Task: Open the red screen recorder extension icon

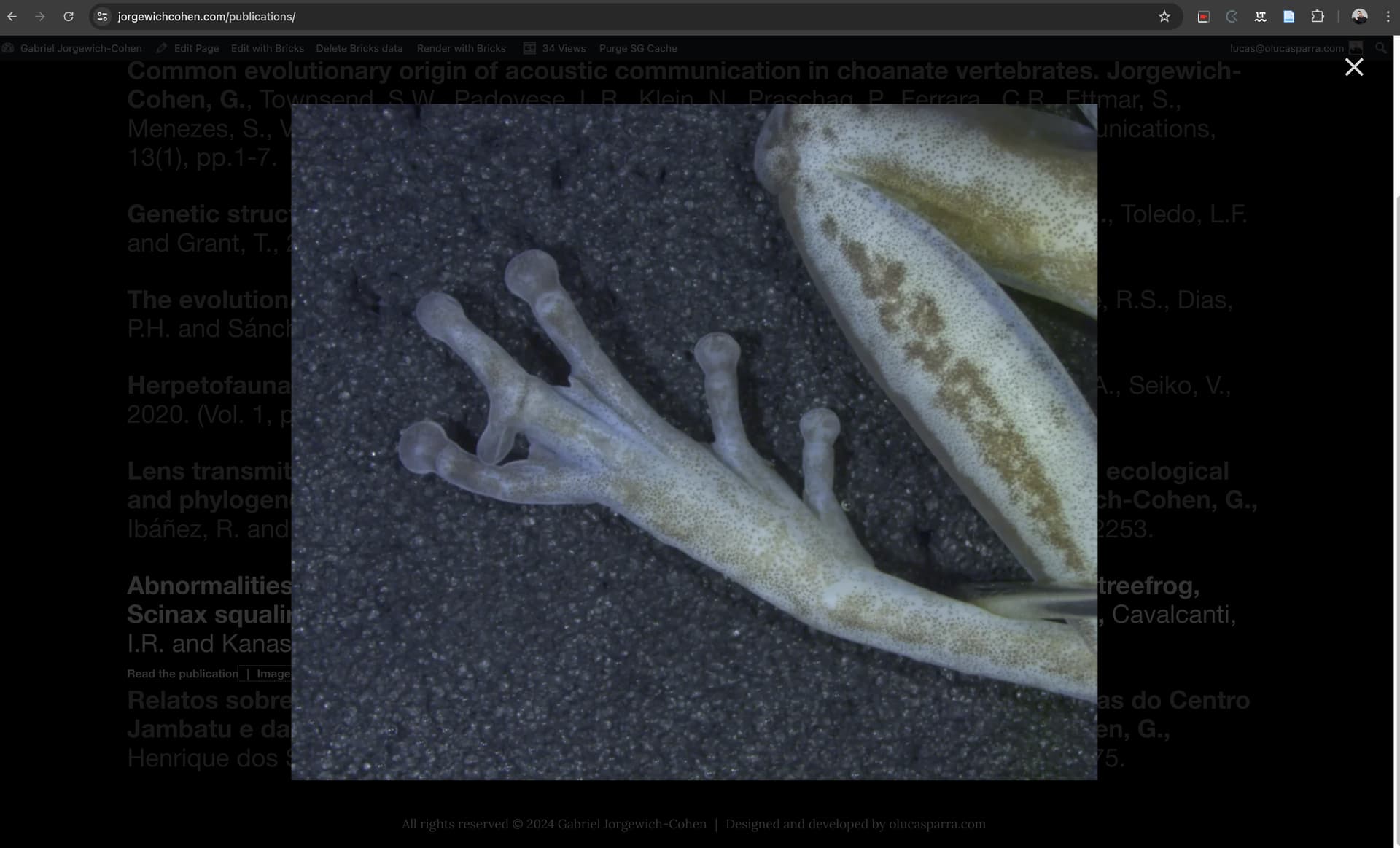Action: point(1204,16)
